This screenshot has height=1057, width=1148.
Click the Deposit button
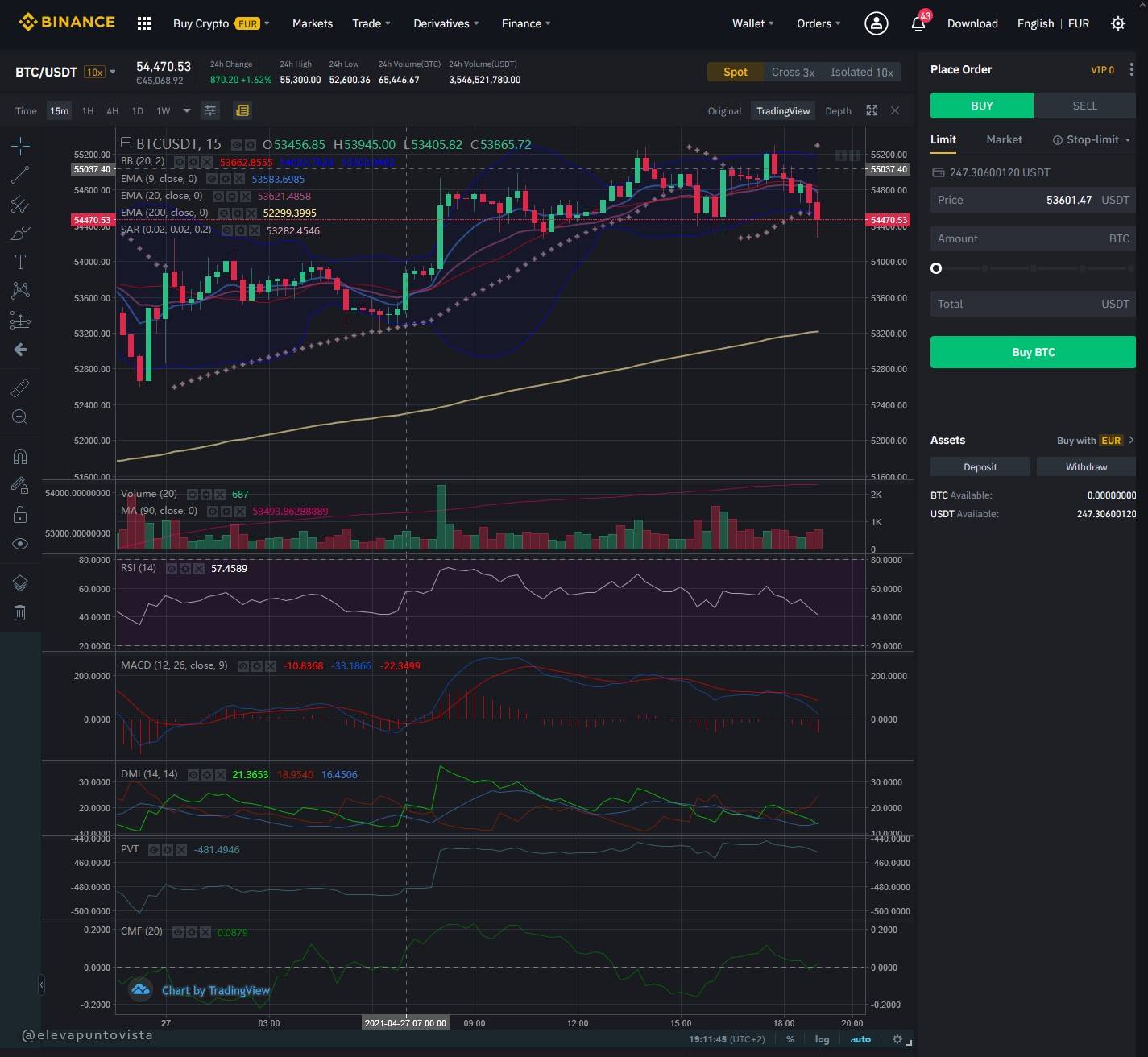pyautogui.click(x=980, y=467)
